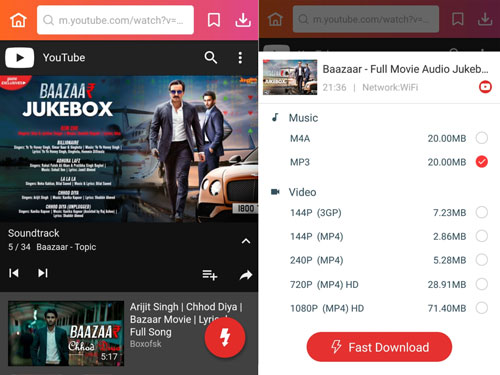This screenshot has height=375, width=500.
Task: Open YouTube search magnifier icon
Action: tap(211, 58)
